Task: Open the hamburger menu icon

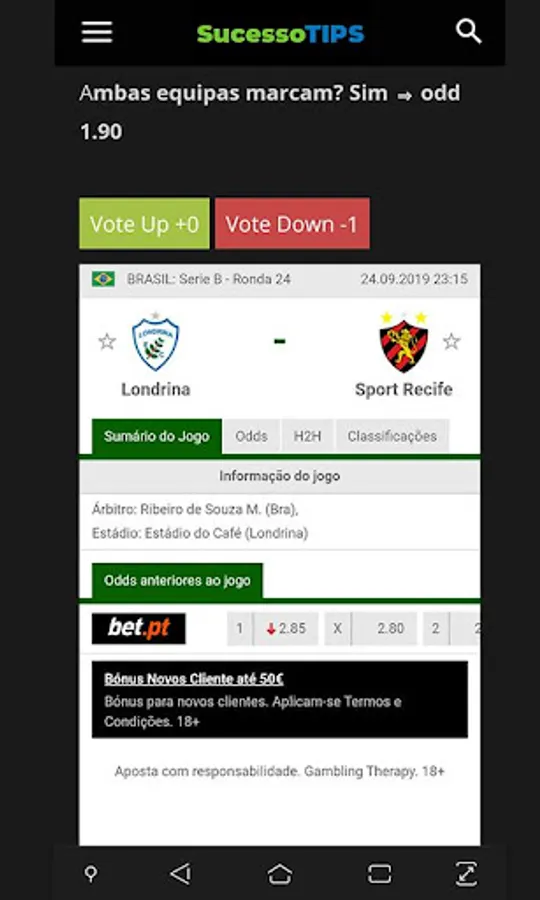Action: point(97,32)
